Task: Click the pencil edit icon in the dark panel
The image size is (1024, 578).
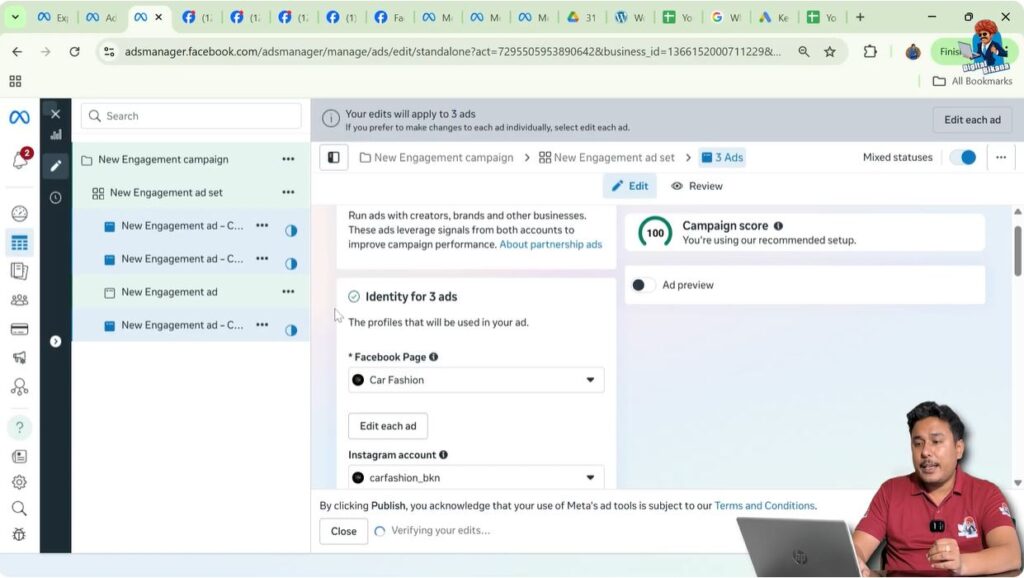Action: (x=56, y=165)
